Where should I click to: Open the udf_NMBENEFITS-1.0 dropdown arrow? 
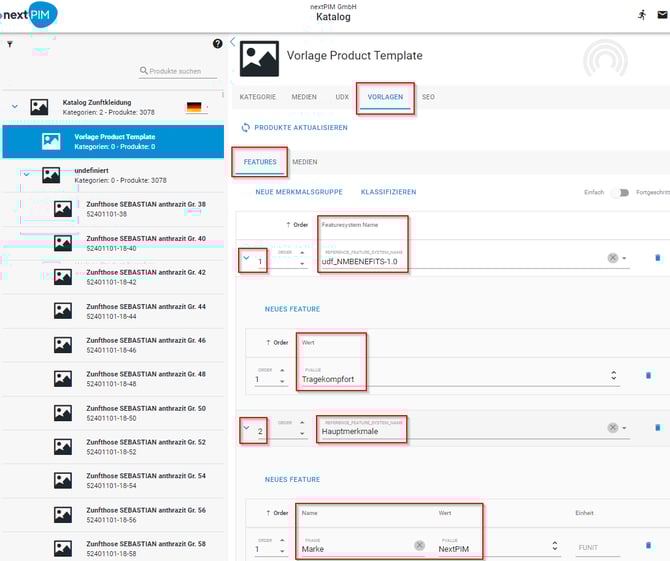[x=624, y=258]
